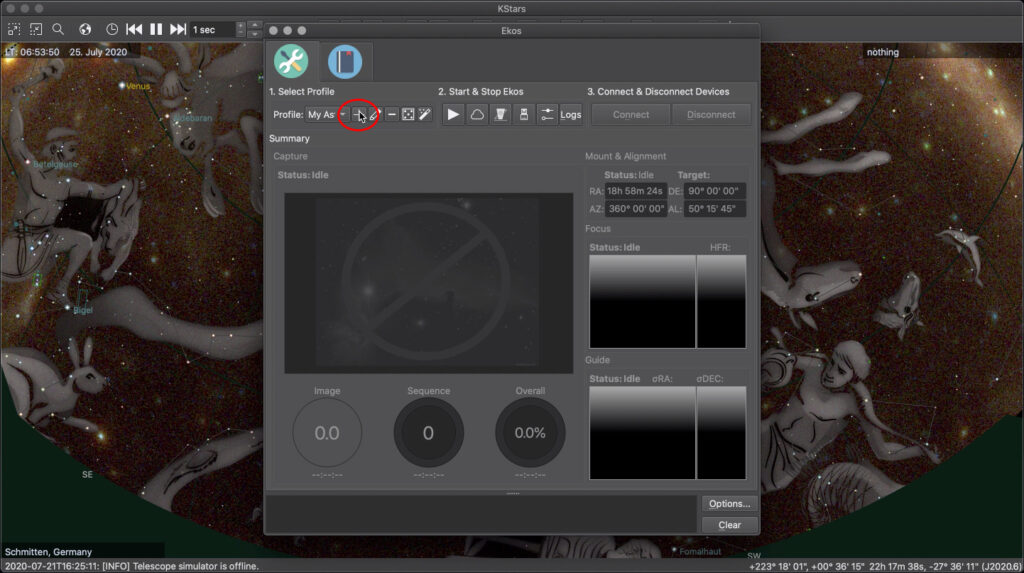
Task: Open KStars find object magnifier
Action: [x=58, y=29]
